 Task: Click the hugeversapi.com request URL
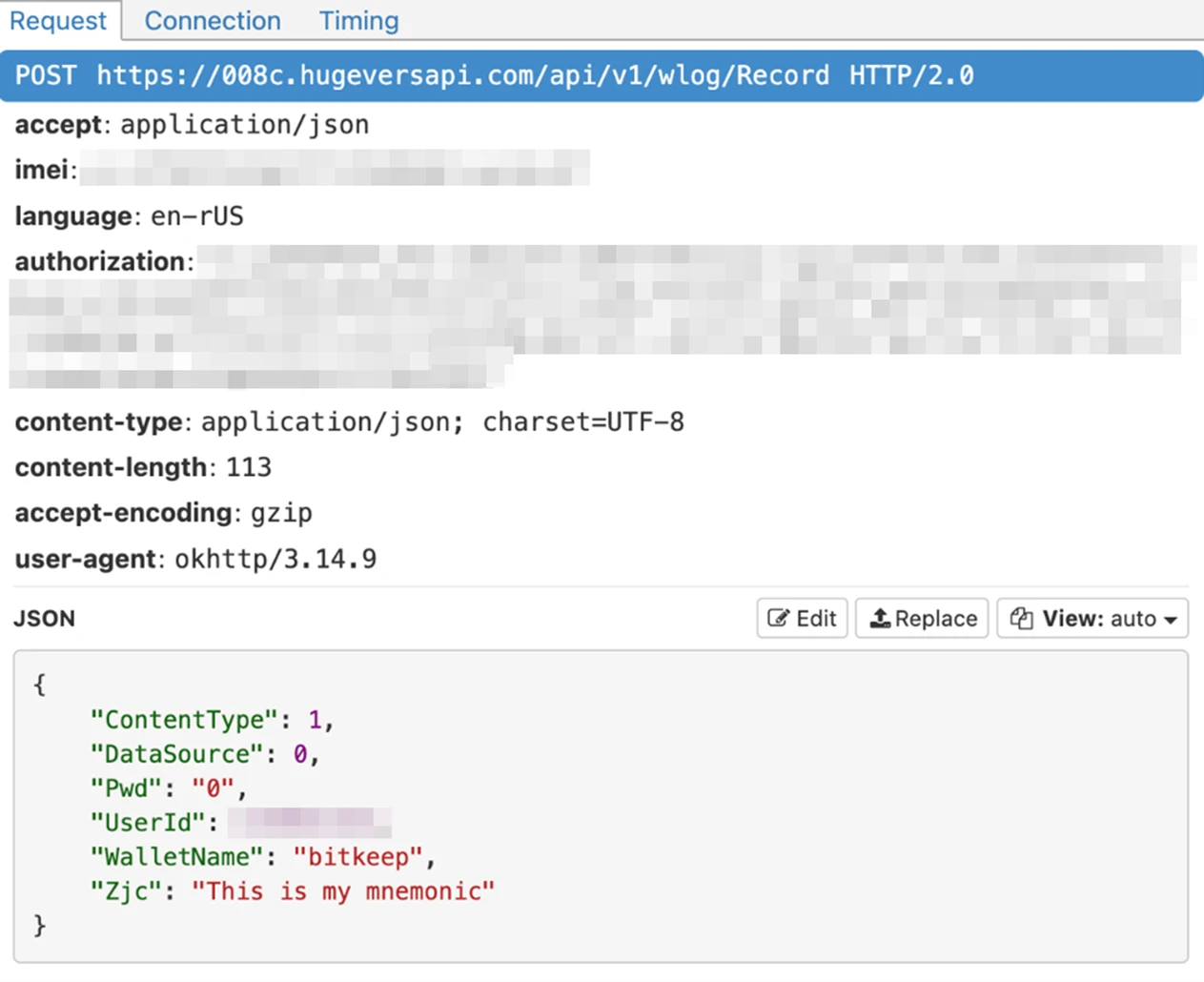tap(462, 76)
